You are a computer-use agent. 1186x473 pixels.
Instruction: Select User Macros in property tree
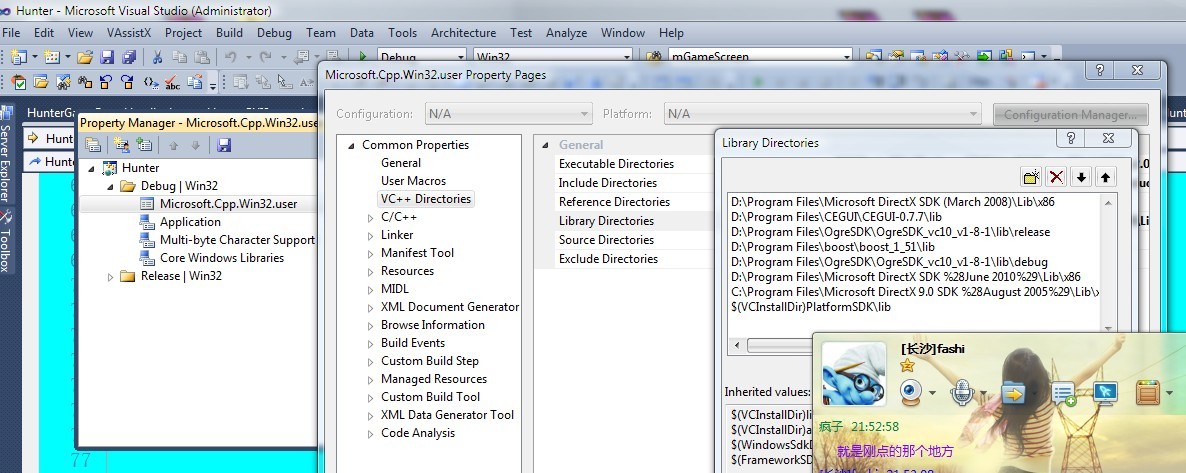(x=414, y=181)
